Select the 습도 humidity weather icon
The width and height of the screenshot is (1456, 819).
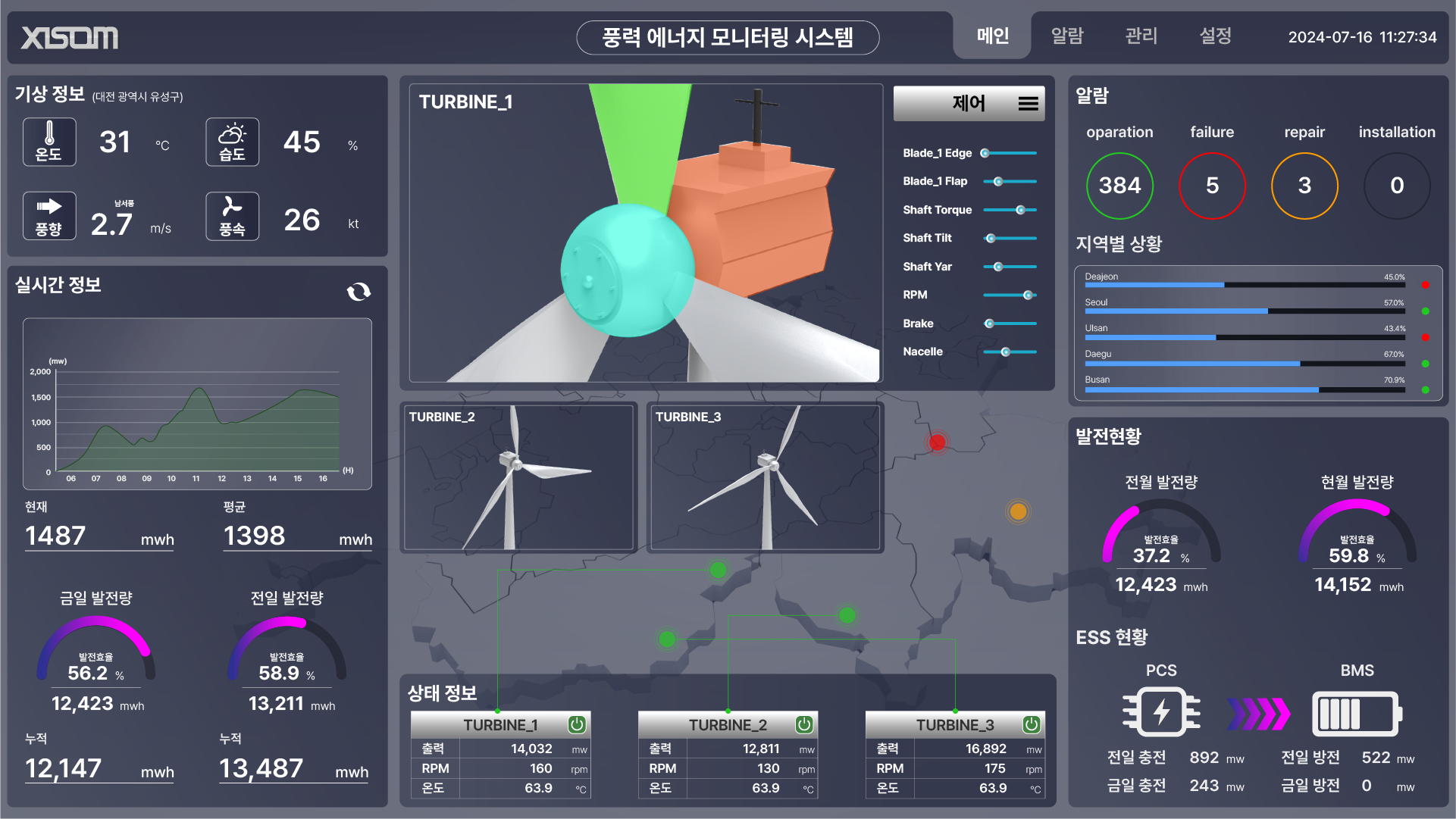[x=232, y=142]
